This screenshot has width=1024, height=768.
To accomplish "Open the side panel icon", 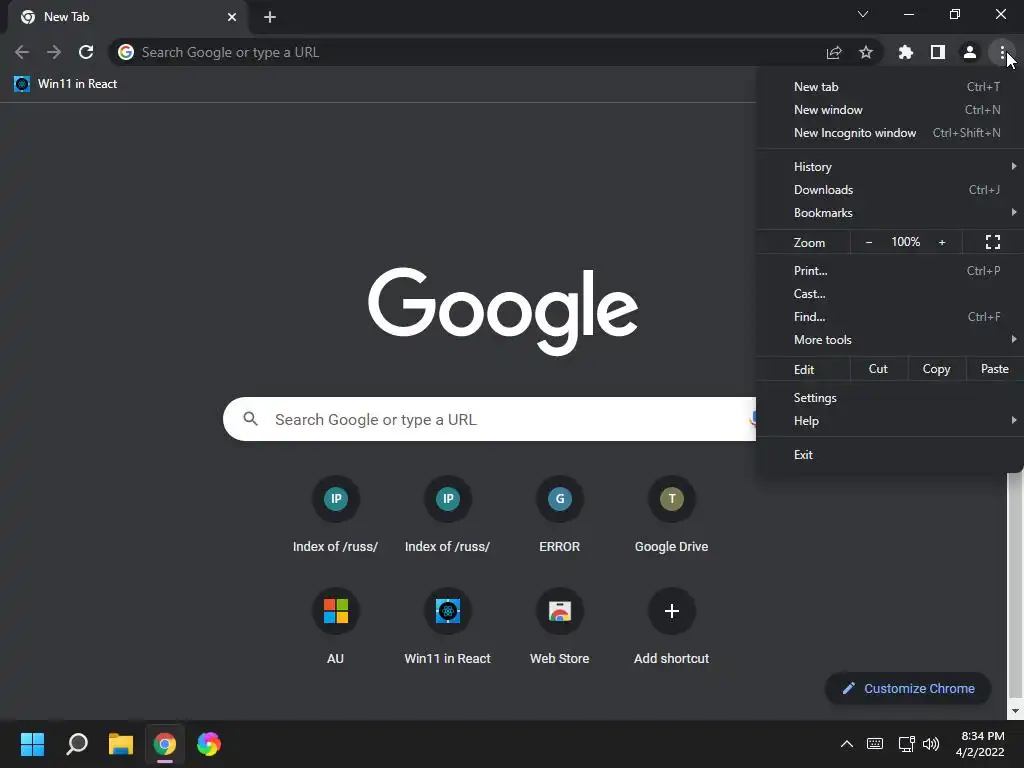I will (x=938, y=52).
